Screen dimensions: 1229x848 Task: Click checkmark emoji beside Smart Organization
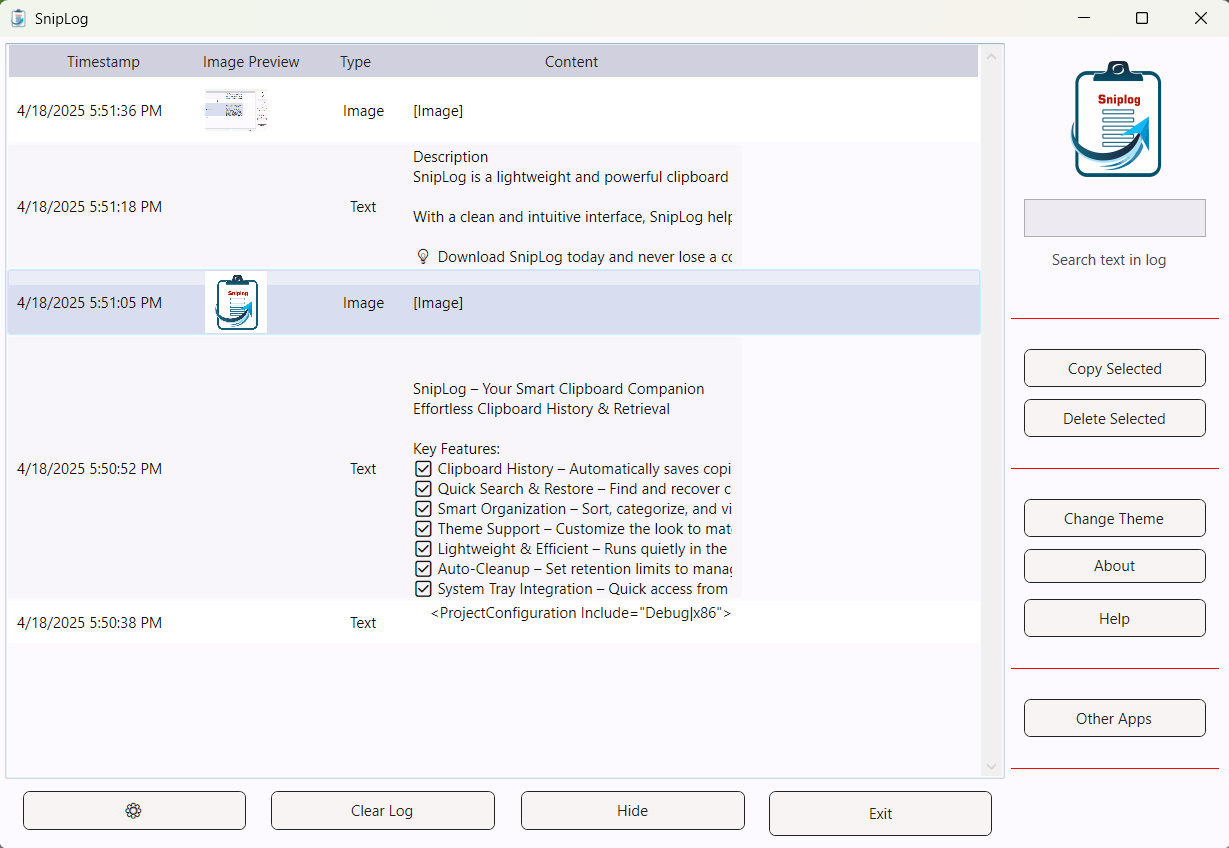pos(423,509)
